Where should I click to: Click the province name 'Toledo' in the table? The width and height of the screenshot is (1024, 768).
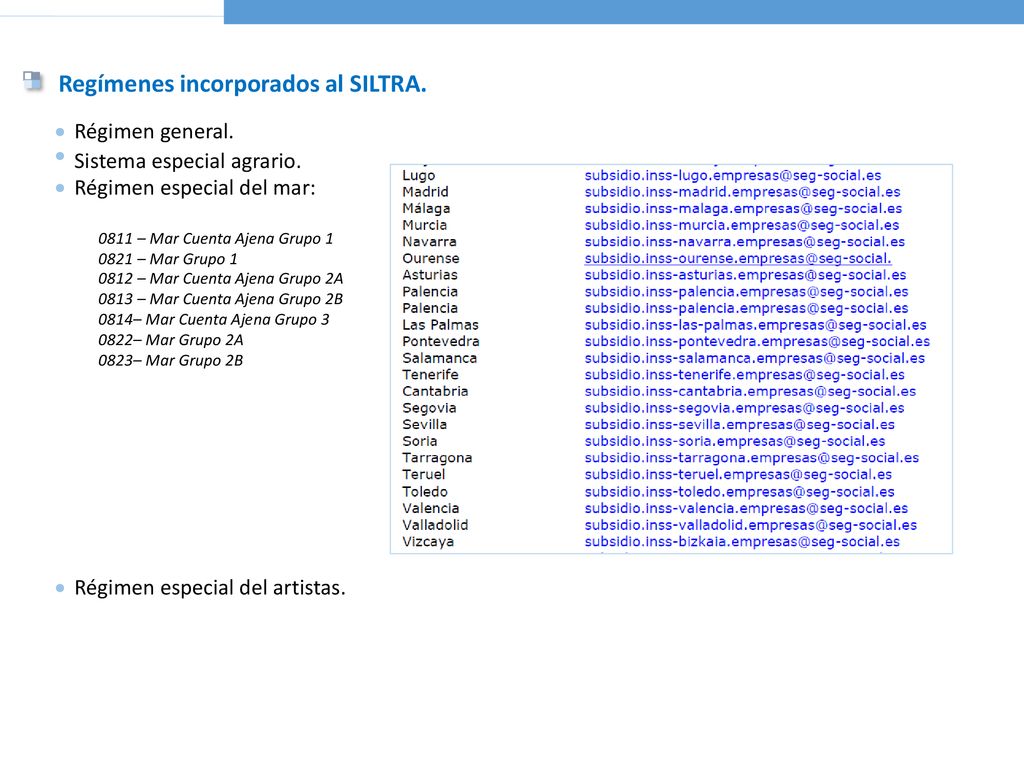click(425, 492)
